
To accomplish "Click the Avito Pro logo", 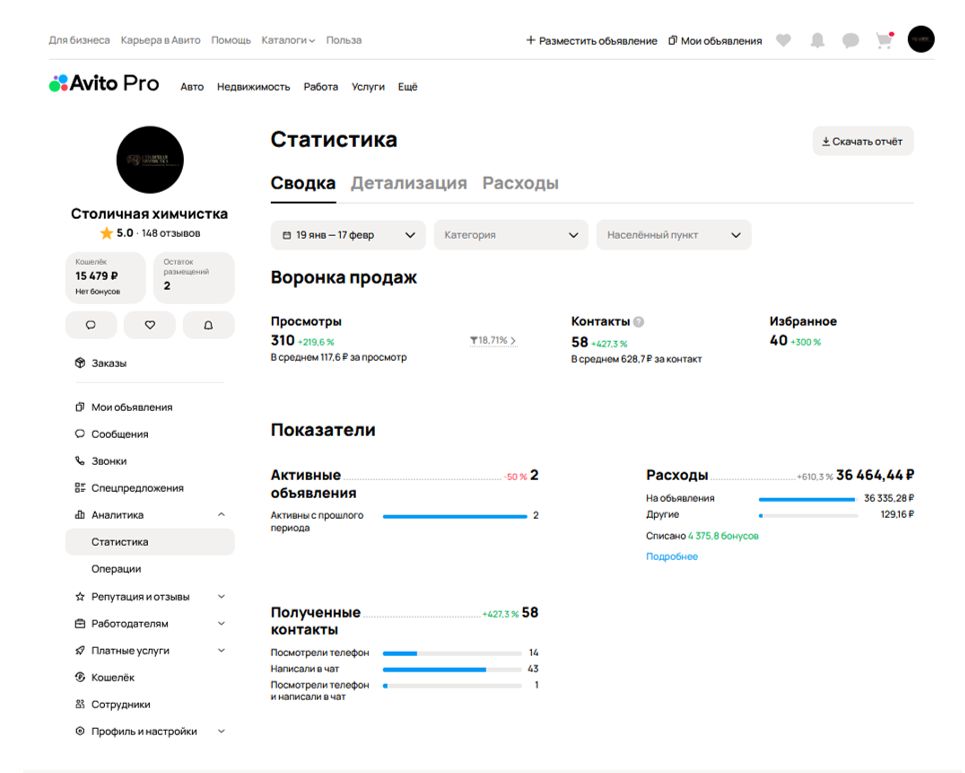I will [104, 83].
